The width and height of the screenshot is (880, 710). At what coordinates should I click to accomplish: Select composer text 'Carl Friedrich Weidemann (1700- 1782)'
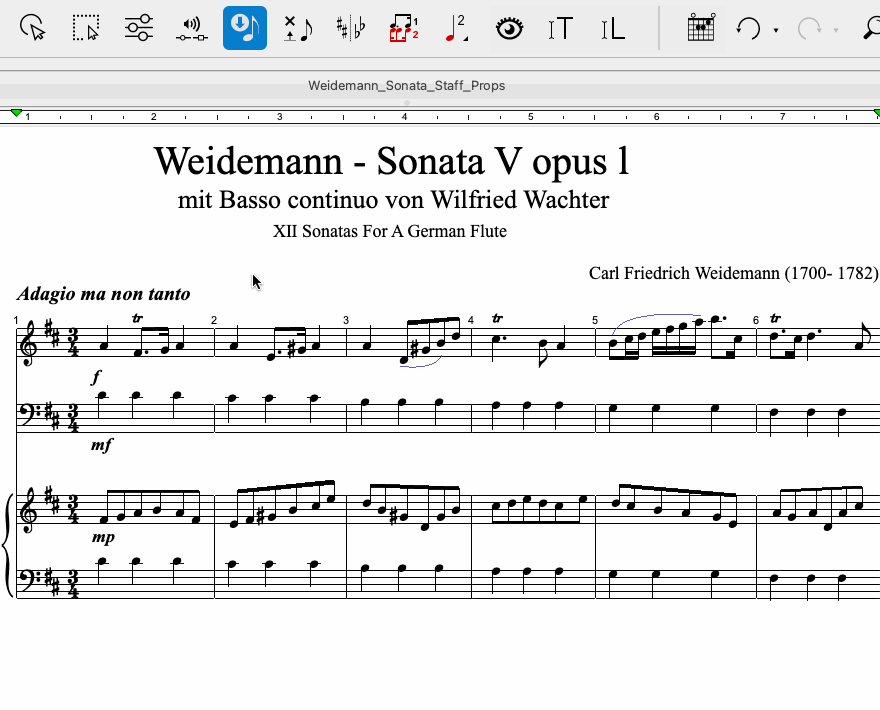click(x=733, y=273)
